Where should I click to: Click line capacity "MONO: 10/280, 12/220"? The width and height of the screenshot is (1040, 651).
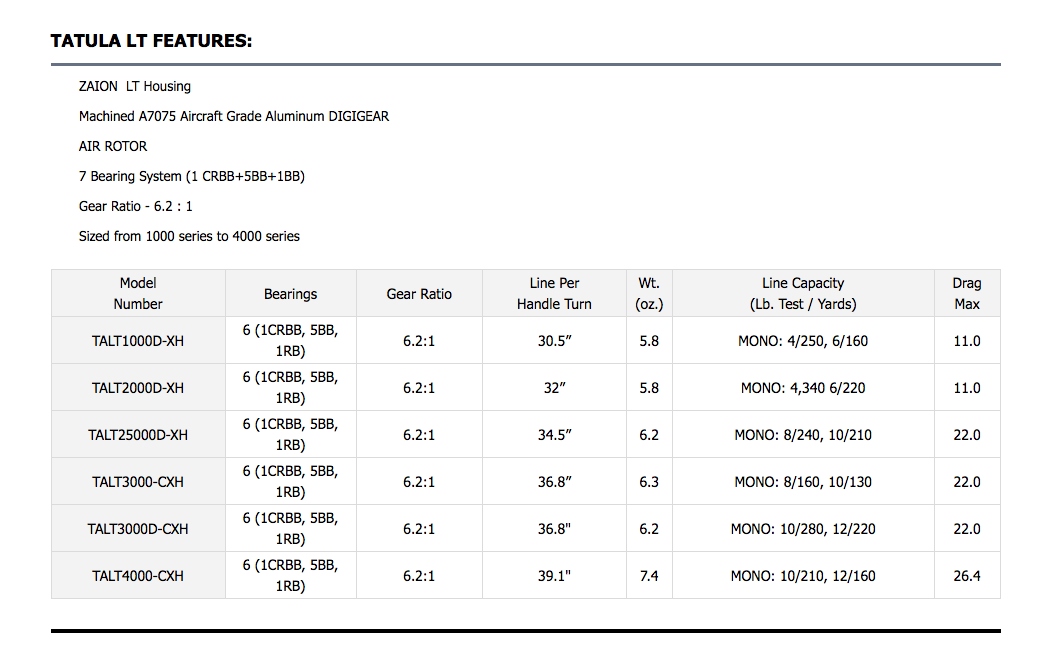point(803,529)
